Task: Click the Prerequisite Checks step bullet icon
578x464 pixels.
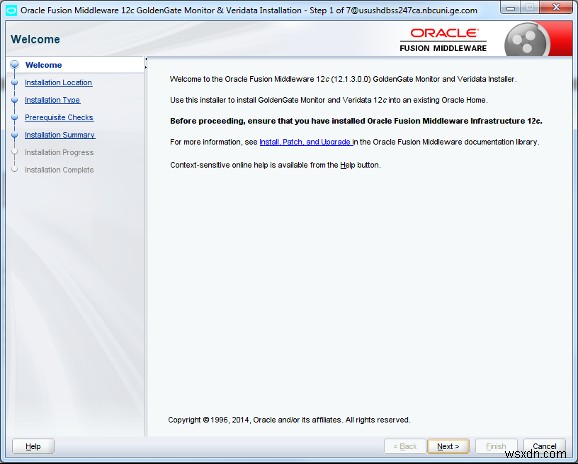Action: 15,118
